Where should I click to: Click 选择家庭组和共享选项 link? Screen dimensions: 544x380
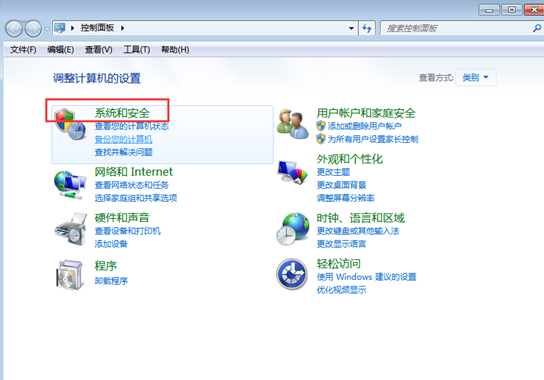click(136, 198)
